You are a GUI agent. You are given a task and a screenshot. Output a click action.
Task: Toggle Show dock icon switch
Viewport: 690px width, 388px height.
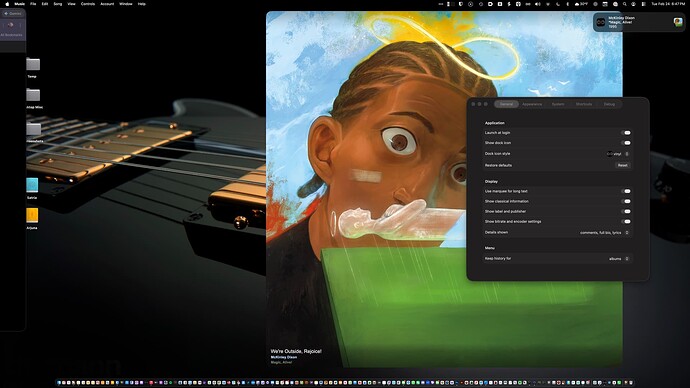pyautogui.click(x=627, y=143)
